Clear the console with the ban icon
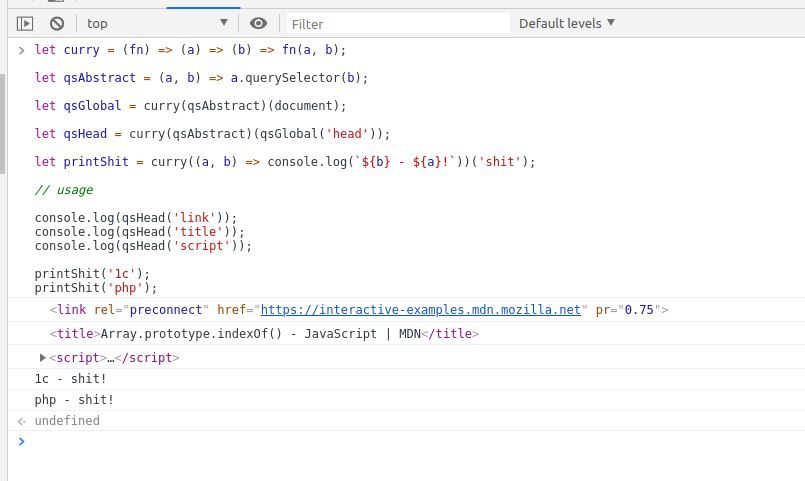The width and height of the screenshot is (805, 481). [x=57, y=24]
